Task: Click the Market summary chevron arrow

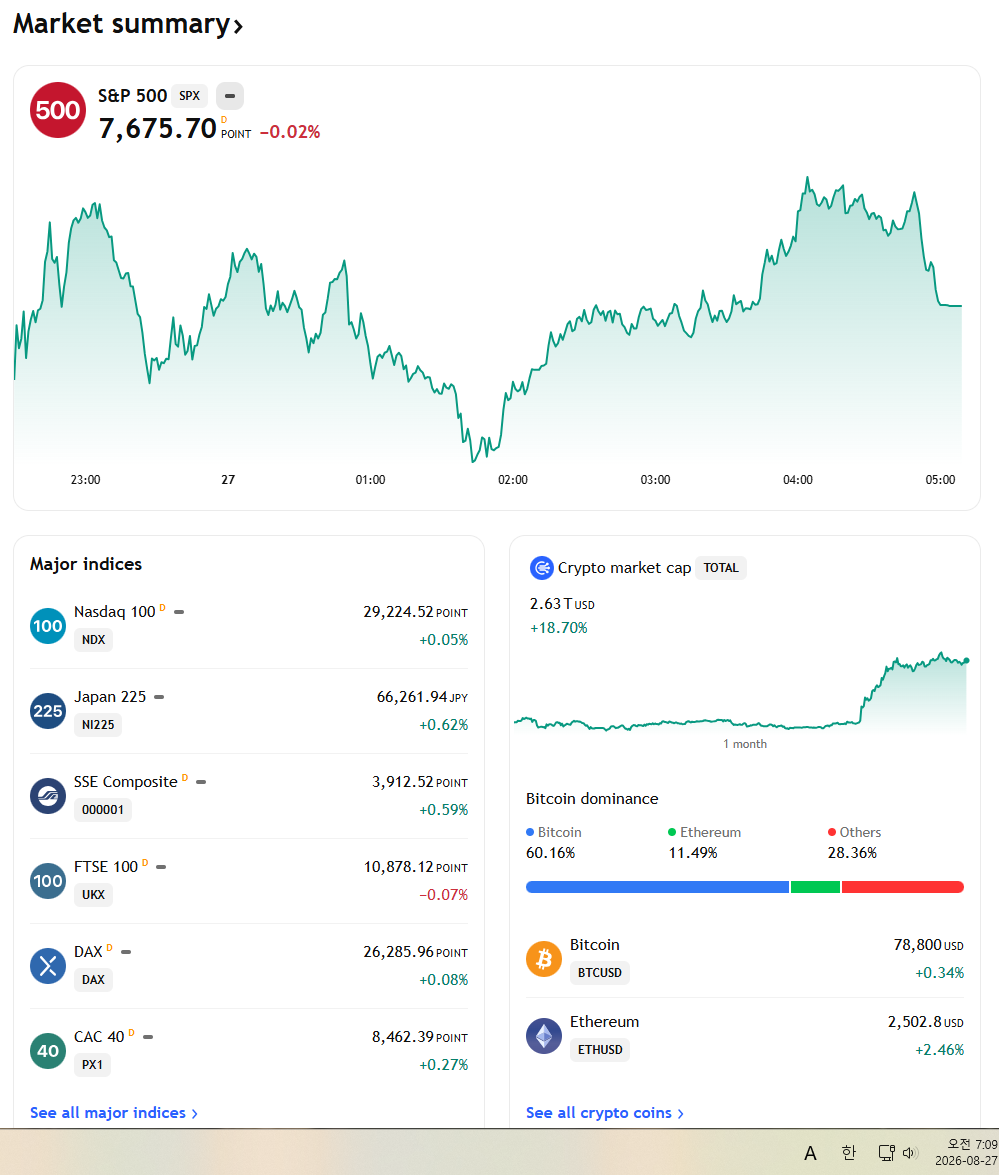Action: point(238,27)
